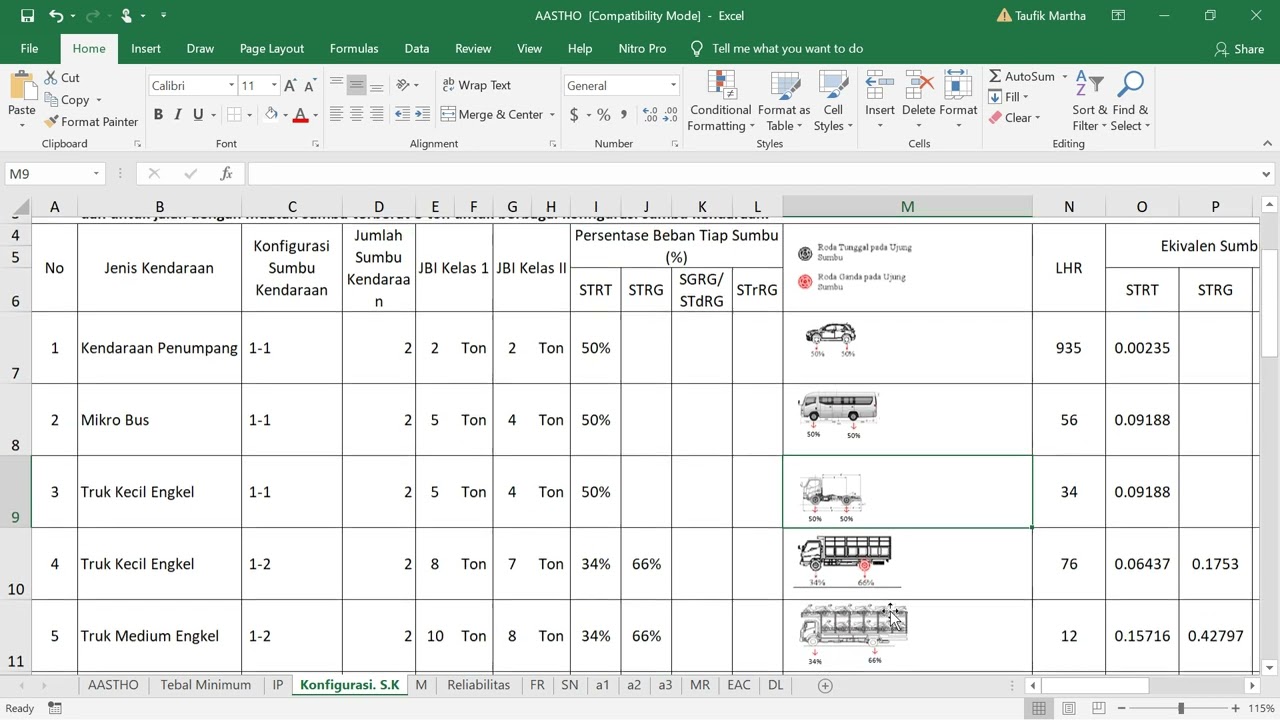This screenshot has height=720, width=1280.
Task: Apply cell borders with the Borders icon
Action: pyautogui.click(x=233, y=114)
